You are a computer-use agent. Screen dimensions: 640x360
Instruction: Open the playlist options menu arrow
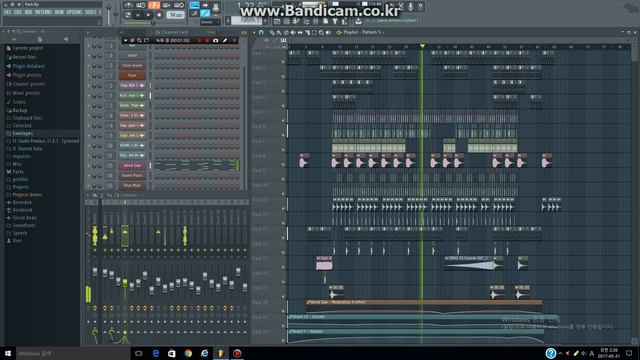pos(254,32)
